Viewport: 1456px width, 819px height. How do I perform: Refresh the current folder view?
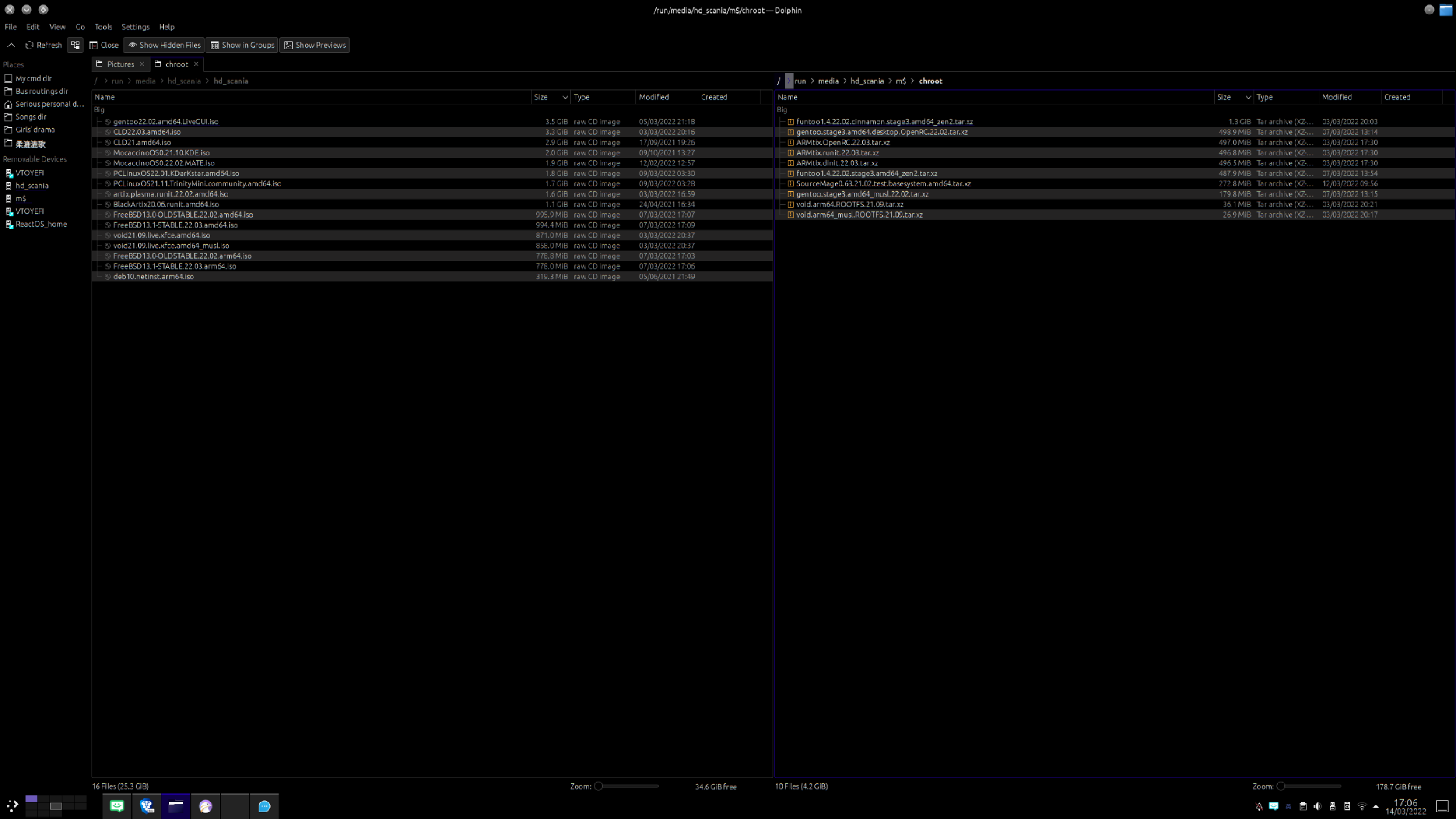[x=44, y=45]
